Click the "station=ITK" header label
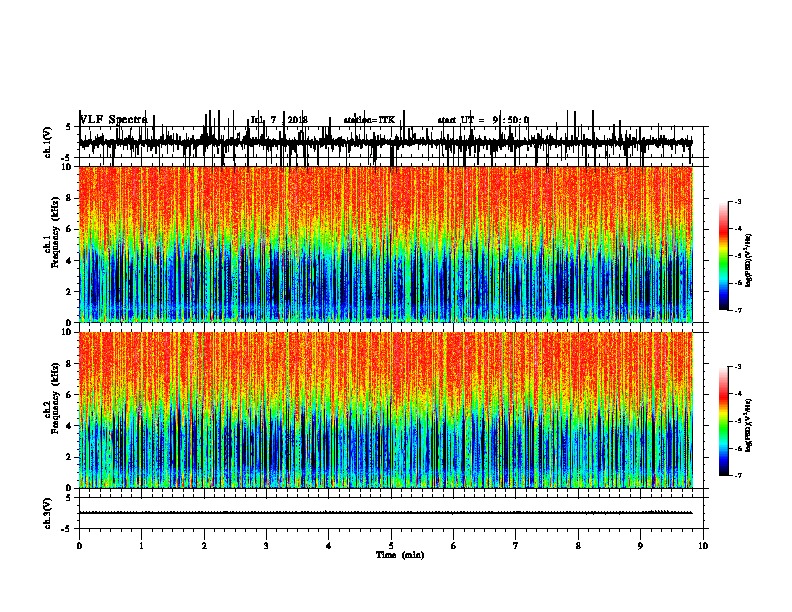This screenshot has width=792, height=612. (369, 120)
